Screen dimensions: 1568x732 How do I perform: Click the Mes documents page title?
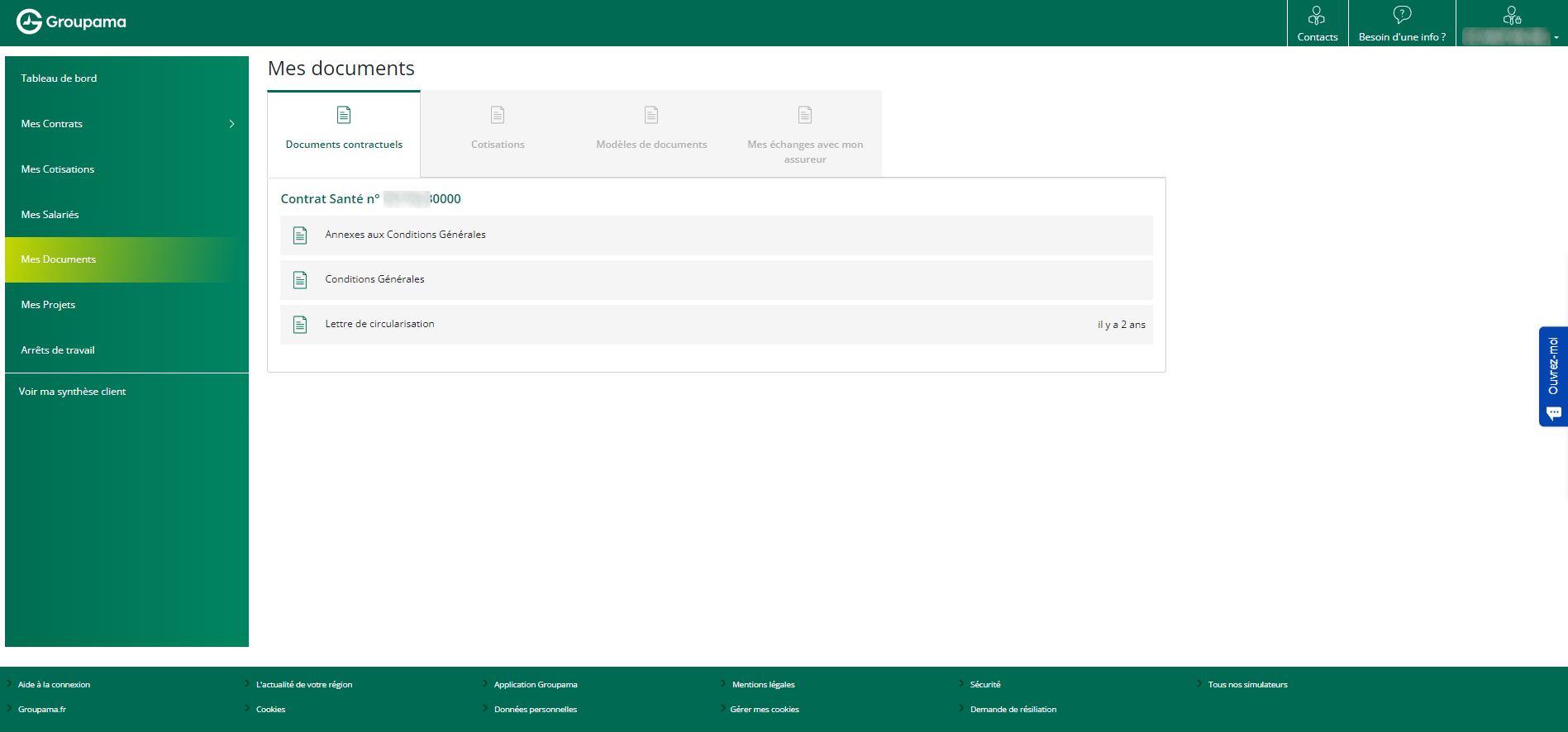pyautogui.click(x=341, y=69)
